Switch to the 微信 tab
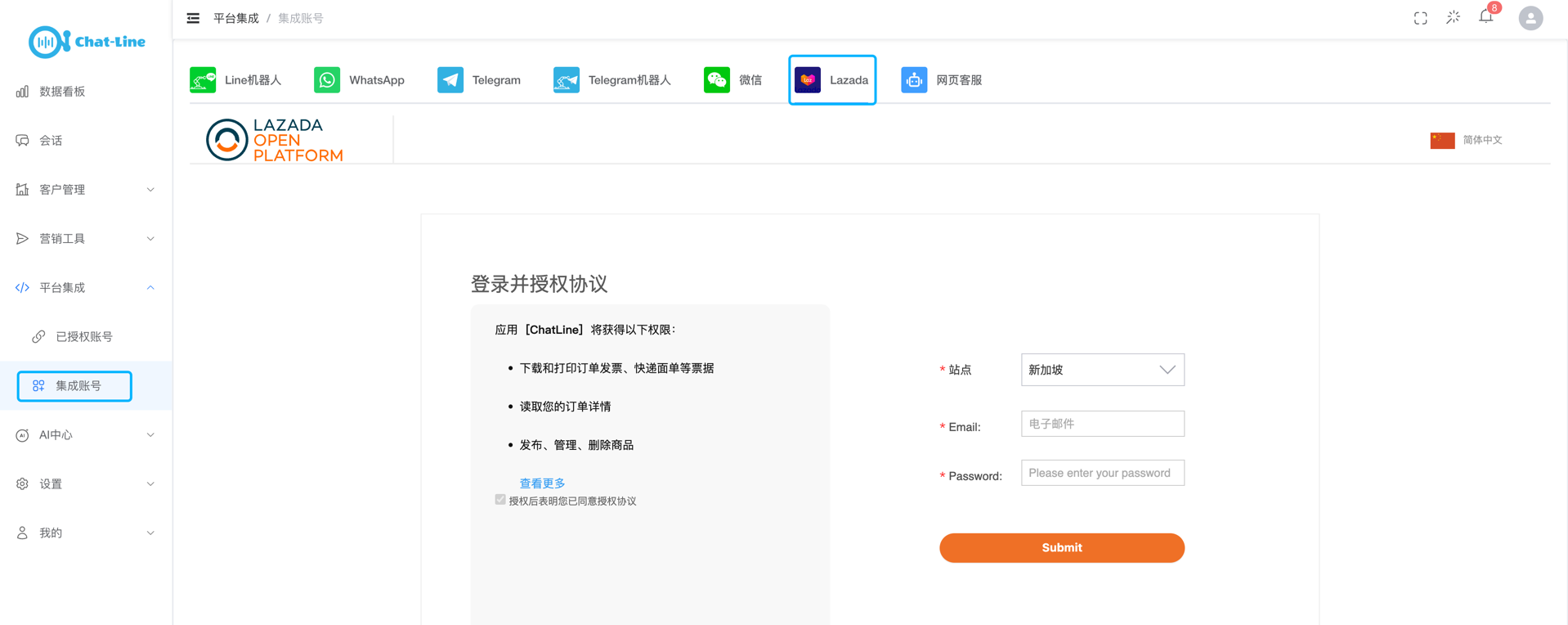The image size is (1568, 625). coord(733,80)
